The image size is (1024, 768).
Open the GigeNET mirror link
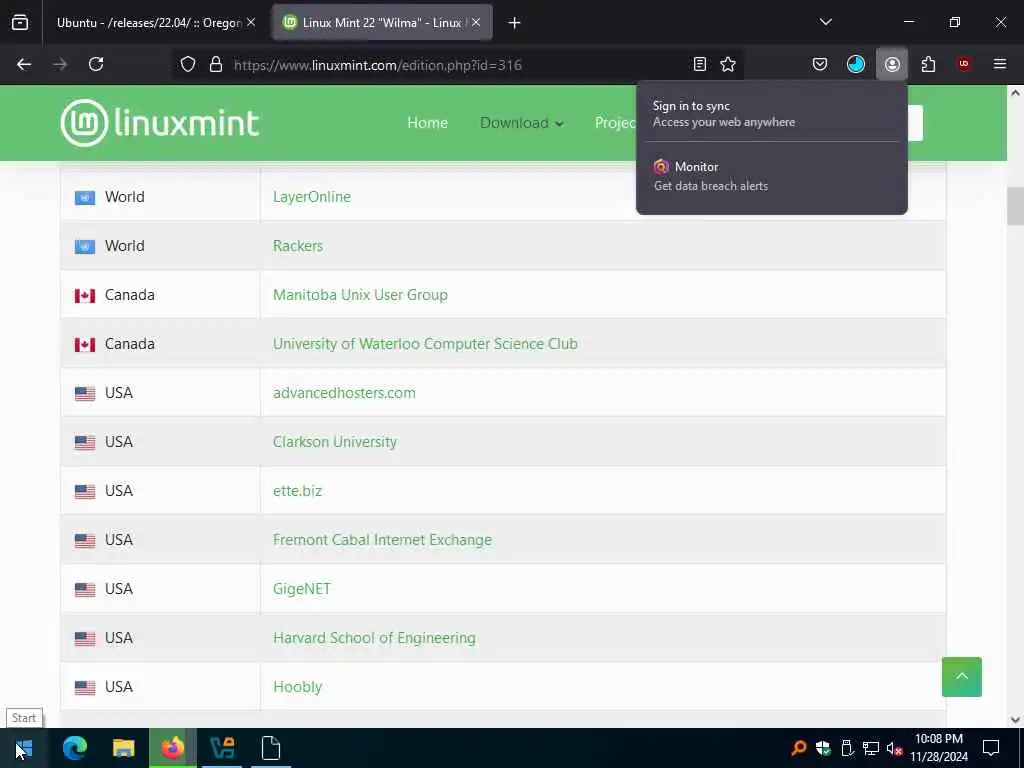[302, 588]
